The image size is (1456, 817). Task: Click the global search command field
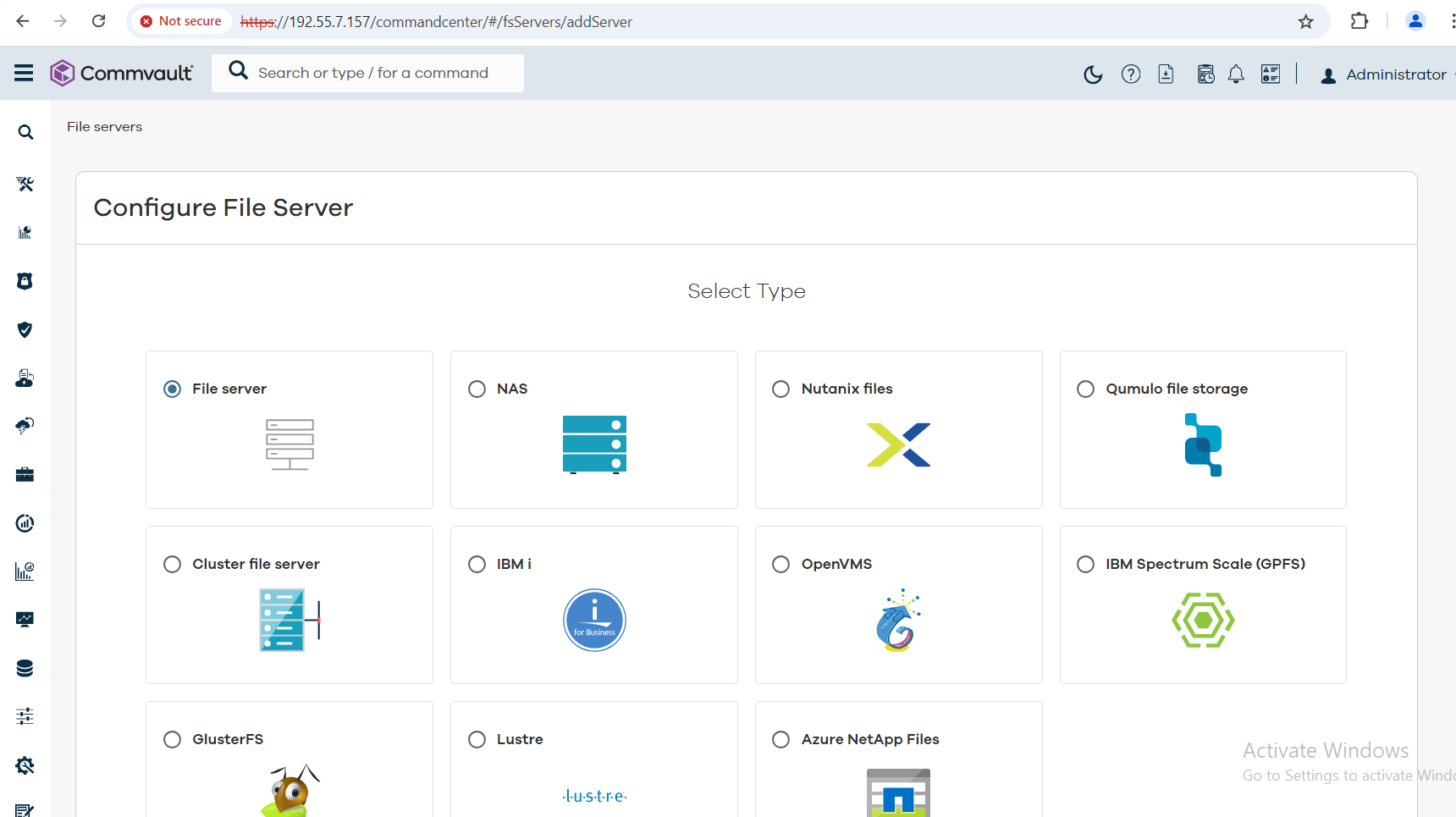[x=373, y=74]
